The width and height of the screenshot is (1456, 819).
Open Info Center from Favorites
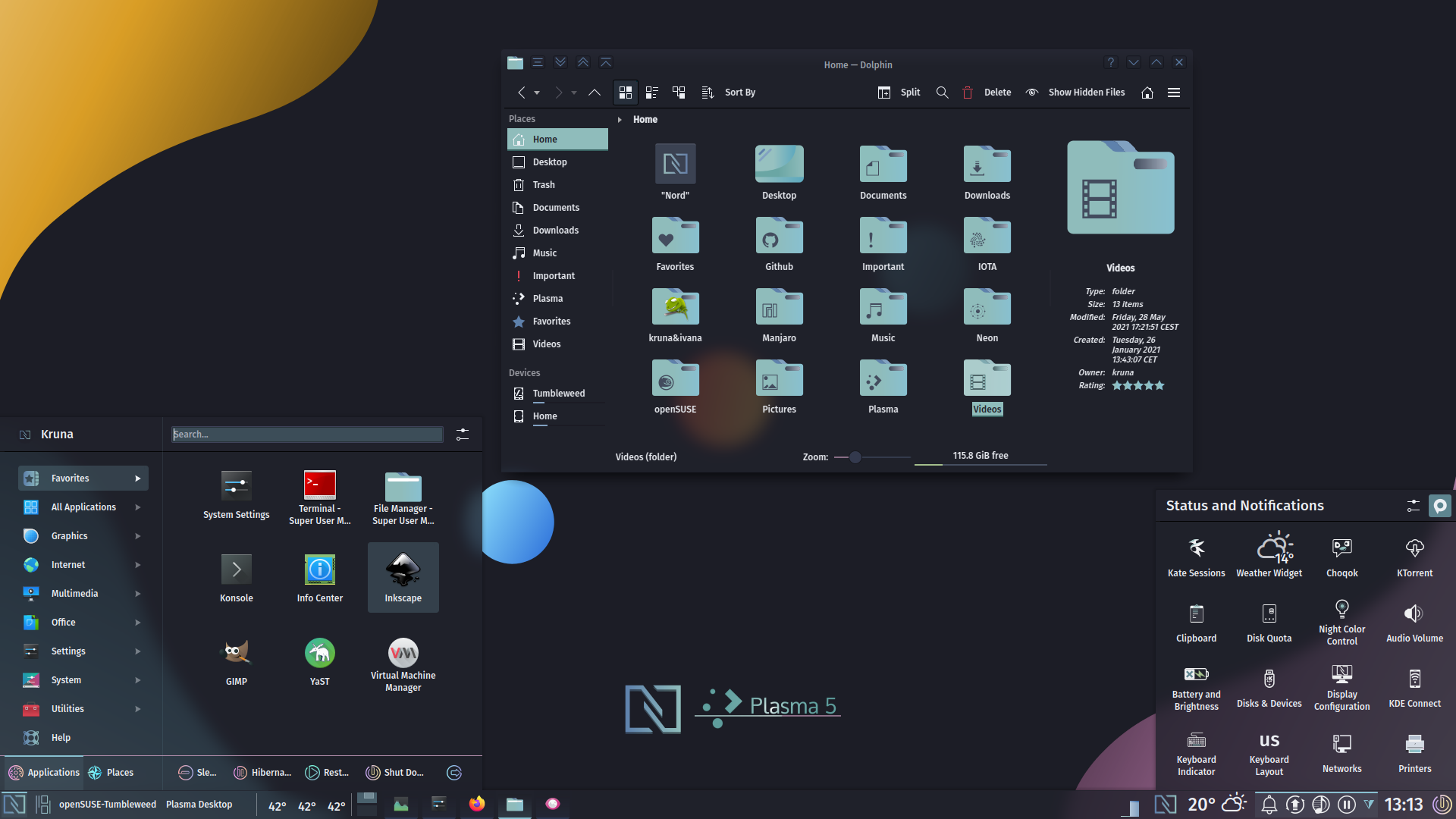coord(319,578)
